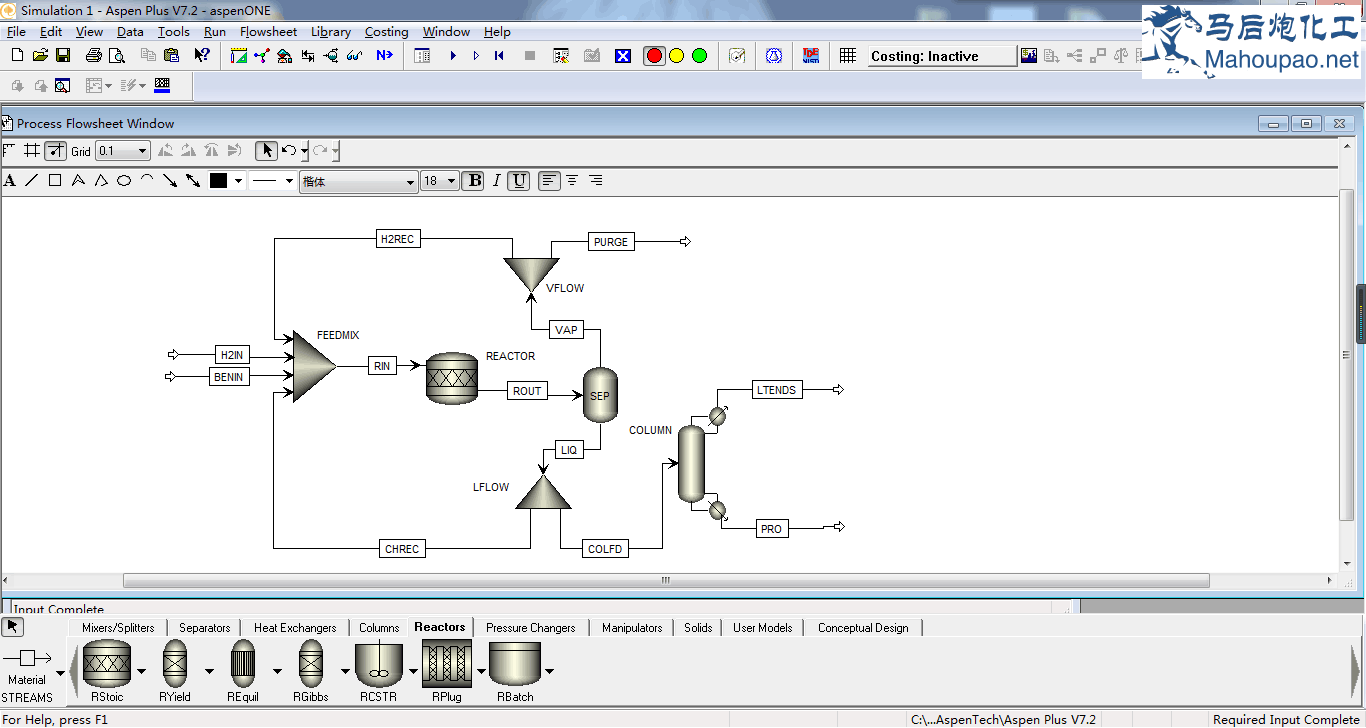Select the pointer select tool

(x=266, y=151)
